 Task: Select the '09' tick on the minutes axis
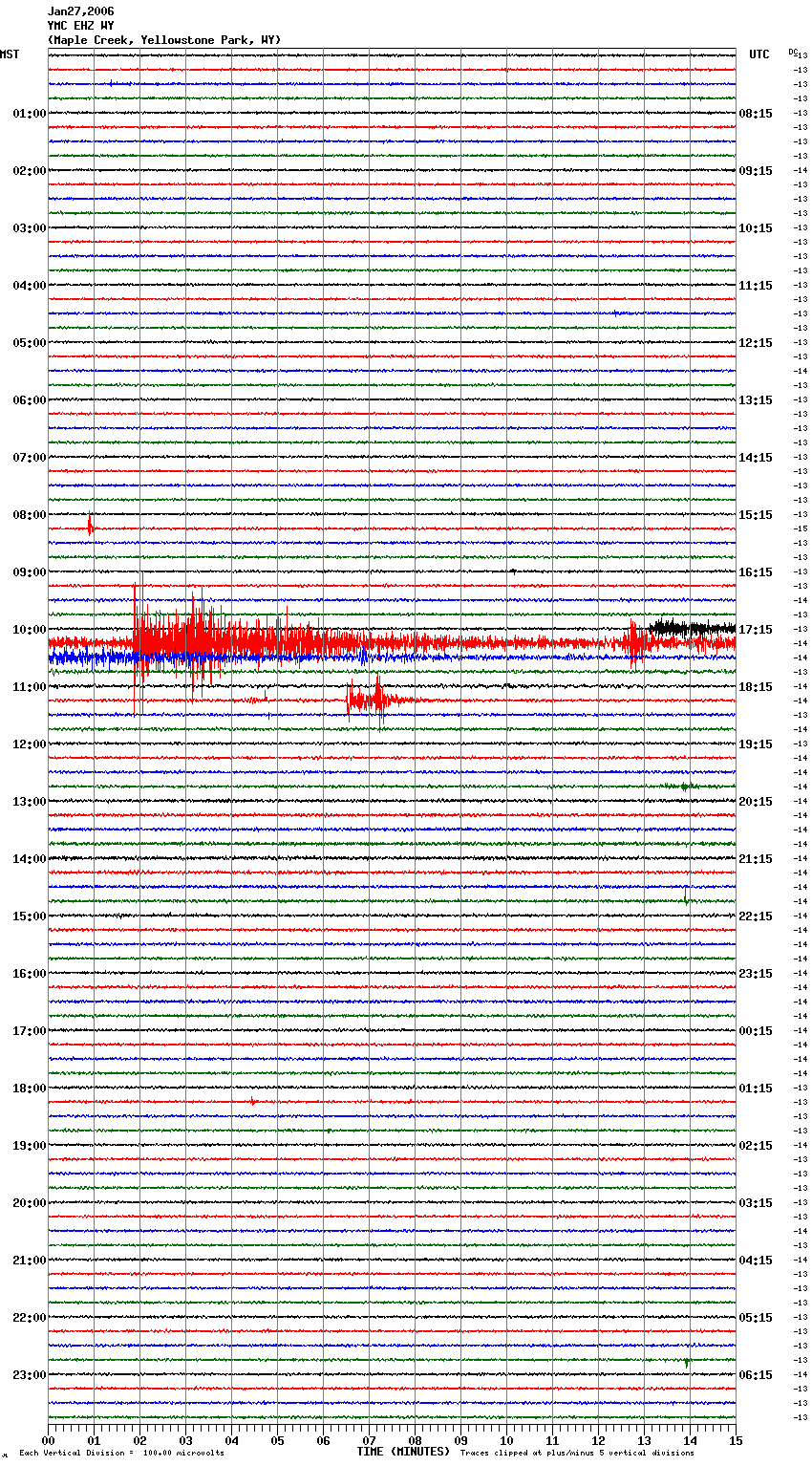point(461,1440)
